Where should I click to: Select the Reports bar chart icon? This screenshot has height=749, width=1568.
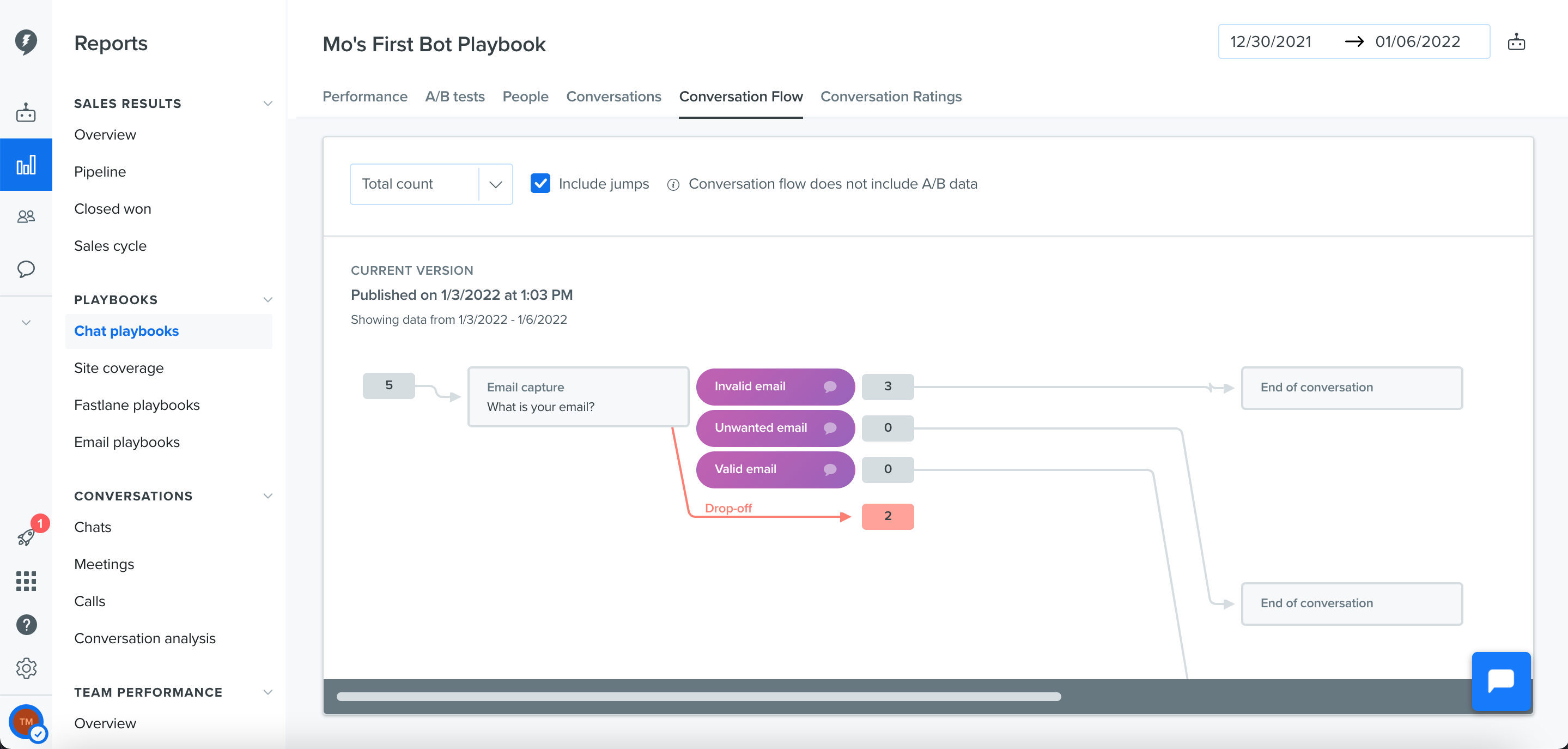(26, 165)
